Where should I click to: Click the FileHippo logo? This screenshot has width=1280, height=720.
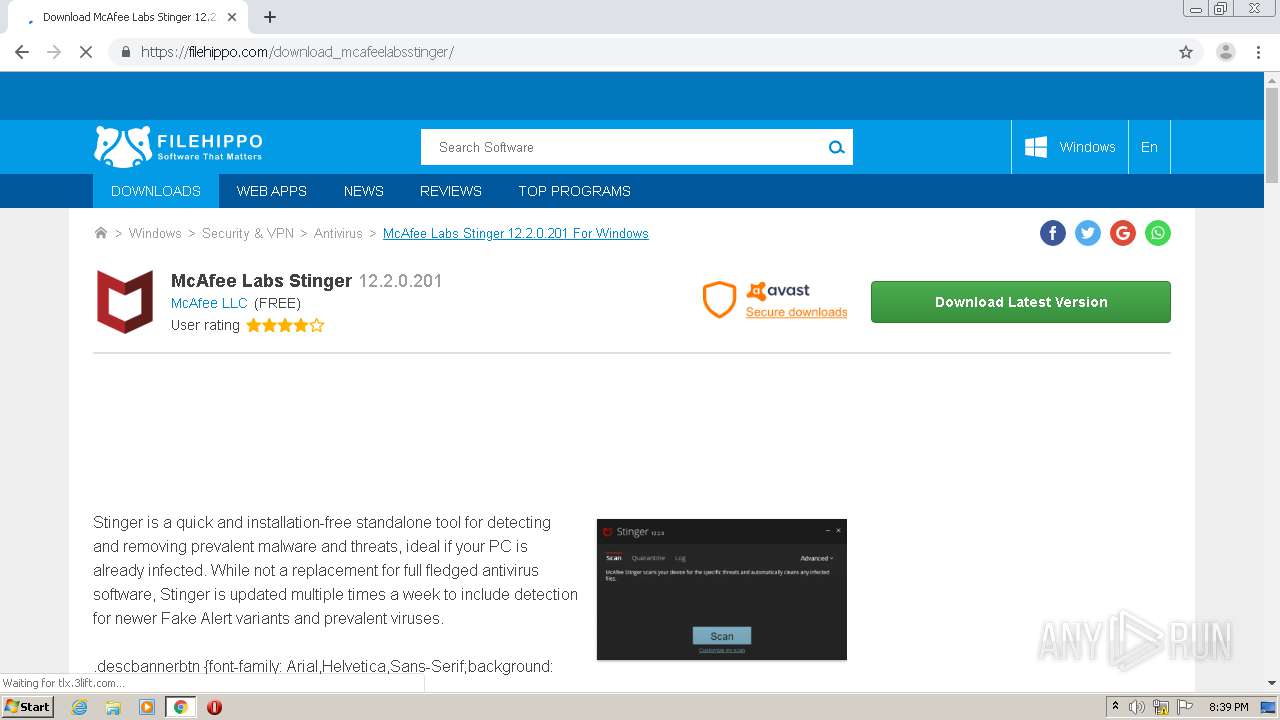(178, 147)
